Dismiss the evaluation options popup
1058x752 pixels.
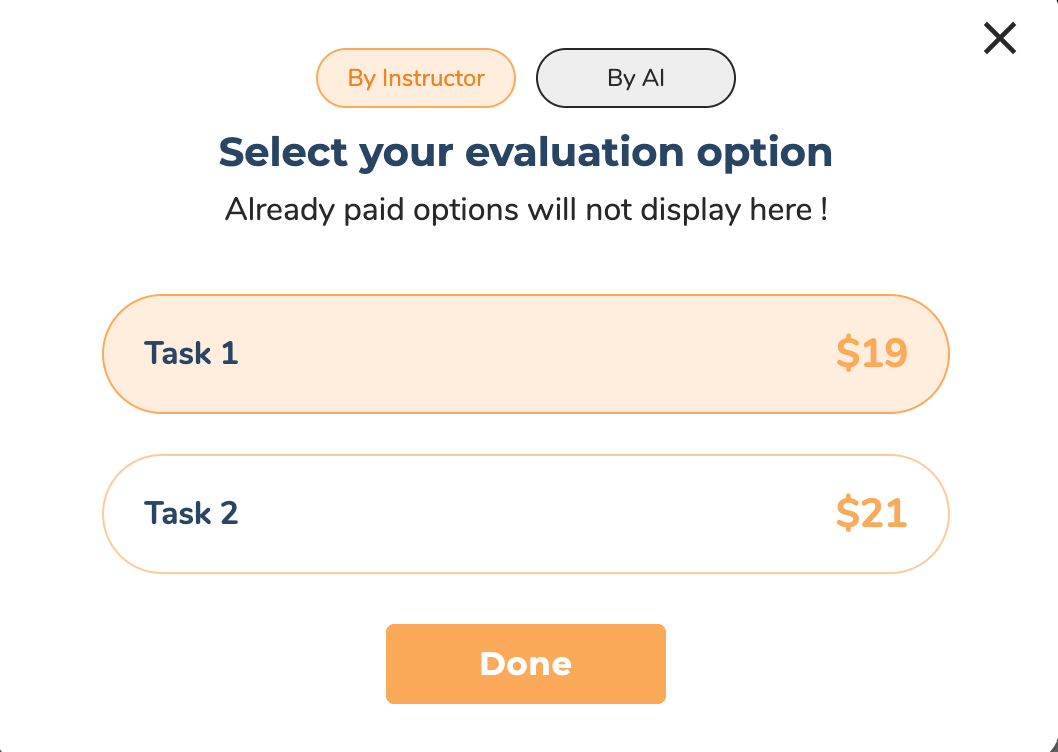pos(1000,39)
